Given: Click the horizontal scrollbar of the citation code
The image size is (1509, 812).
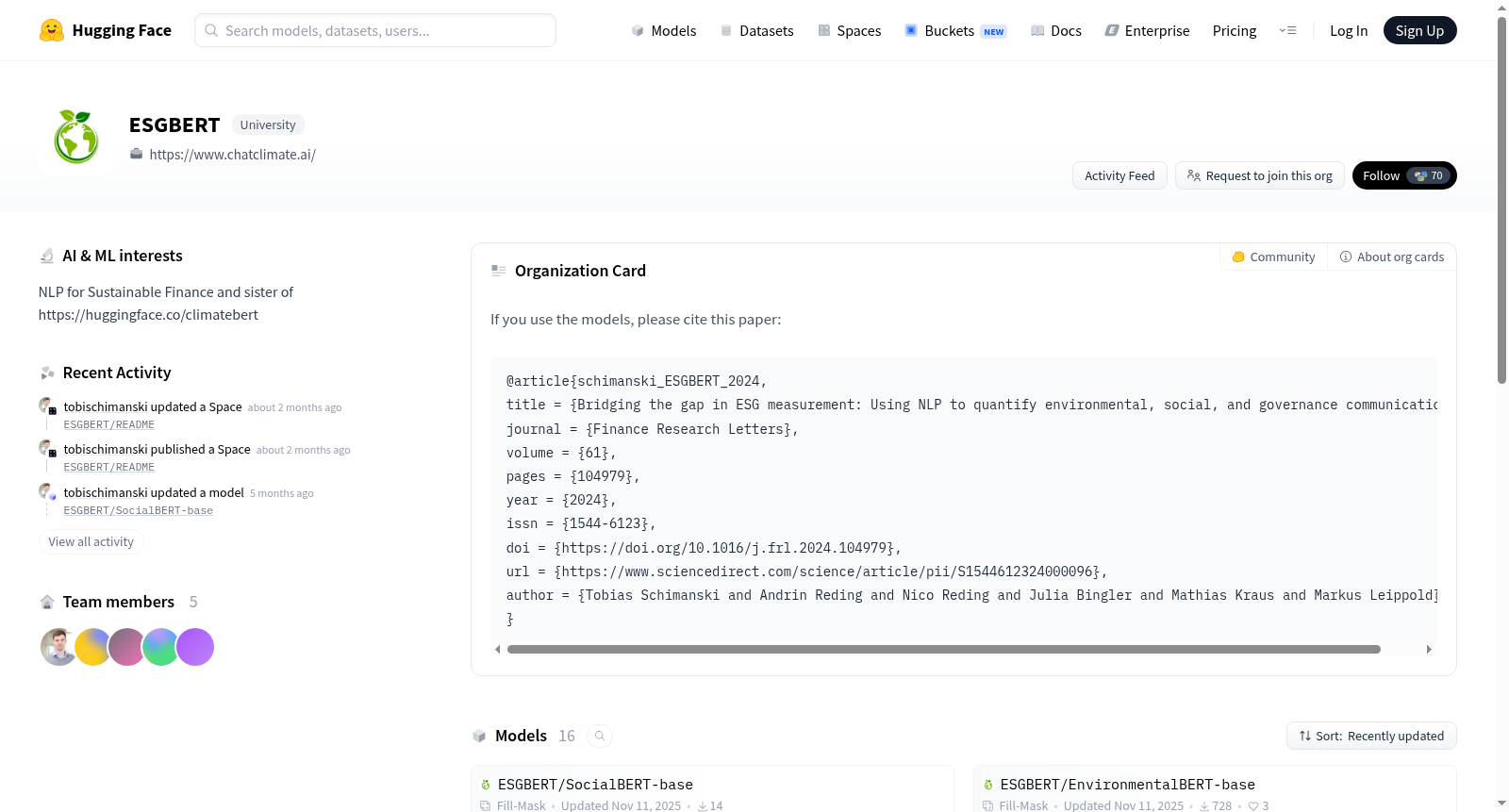Looking at the screenshot, I should coord(943,649).
